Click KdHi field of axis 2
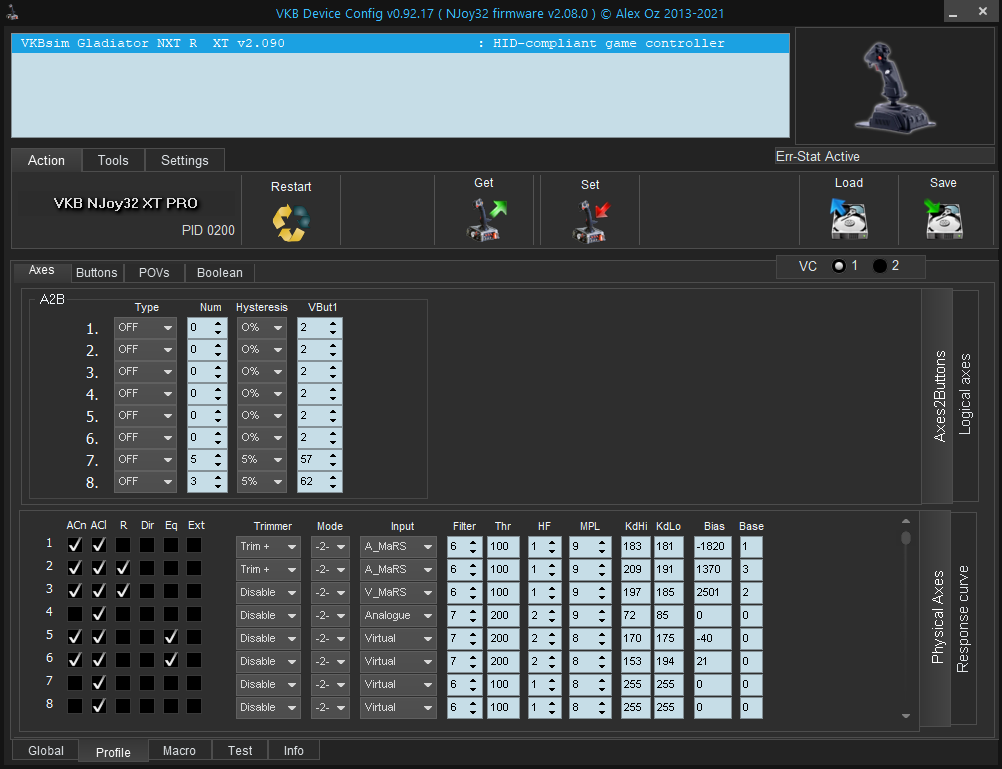Screen dimensions: 1002x769 pyautogui.click(x=635, y=570)
